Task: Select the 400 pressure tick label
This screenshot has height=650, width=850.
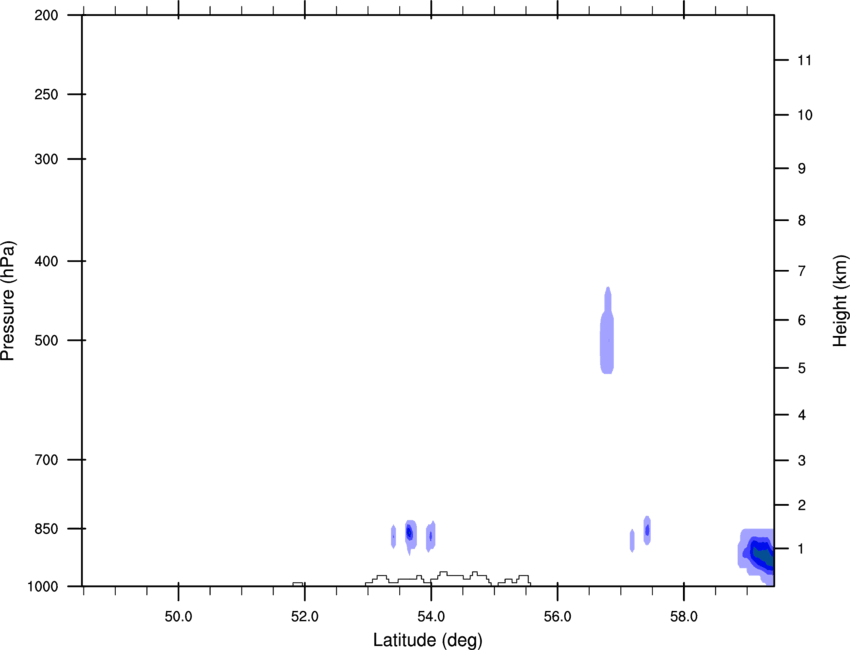Action: pos(47,261)
